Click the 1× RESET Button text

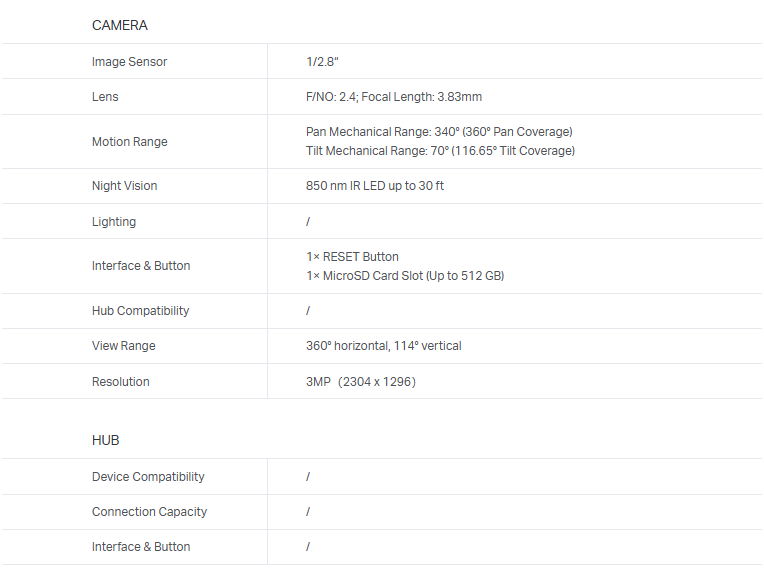click(x=352, y=257)
